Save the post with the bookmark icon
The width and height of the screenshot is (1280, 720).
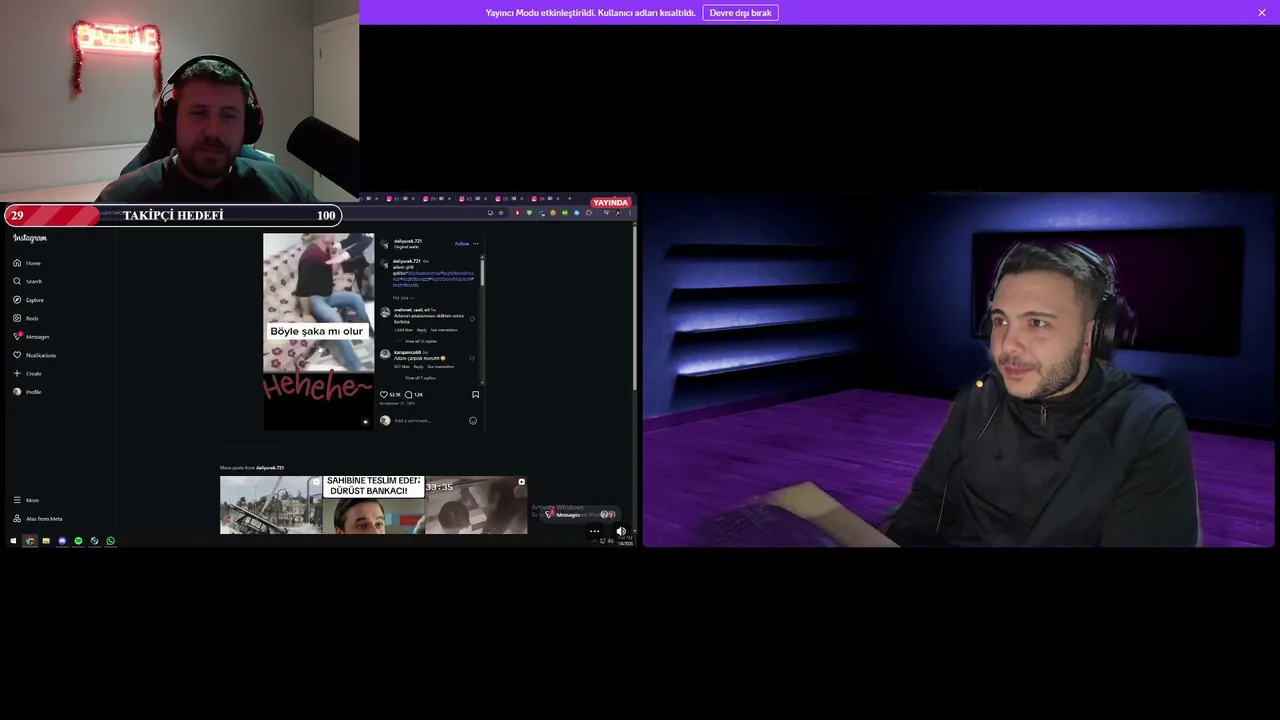(x=475, y=394)
